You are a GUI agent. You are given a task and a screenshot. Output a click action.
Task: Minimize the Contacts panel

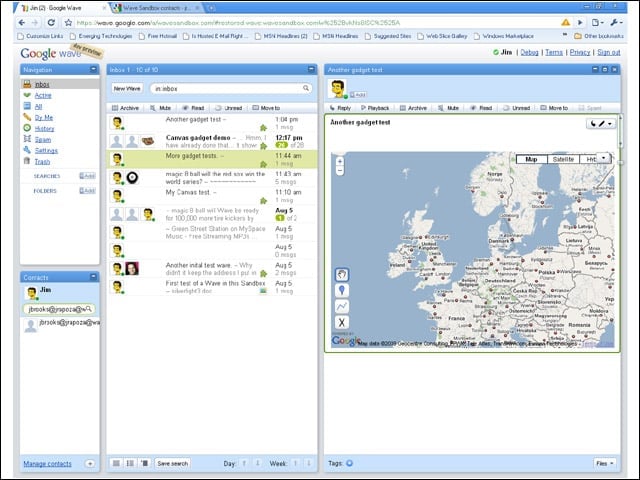93,277
